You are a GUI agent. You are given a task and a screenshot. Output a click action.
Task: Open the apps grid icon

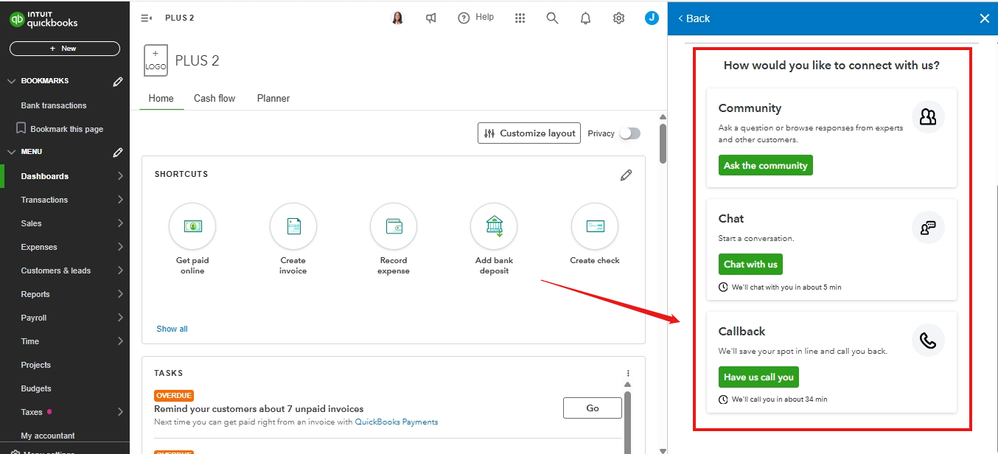520,18
